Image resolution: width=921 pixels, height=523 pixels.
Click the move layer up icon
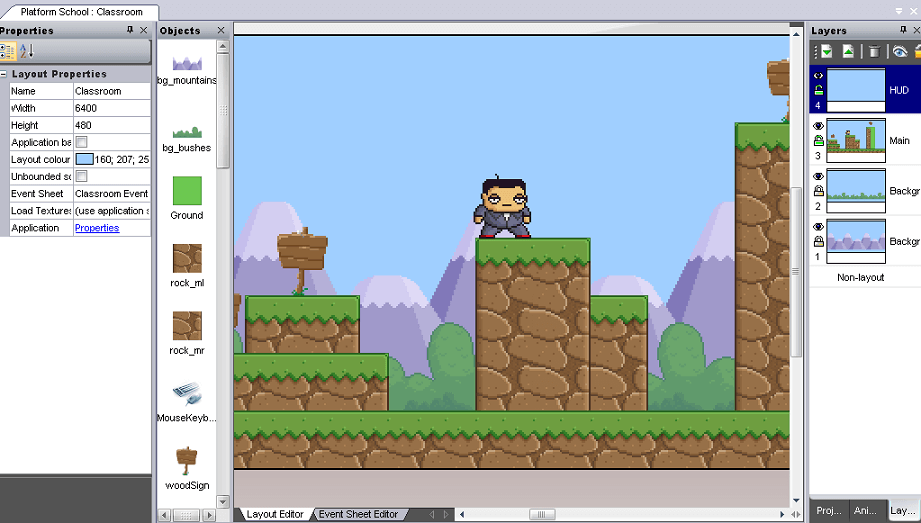(x=848, y=52)
